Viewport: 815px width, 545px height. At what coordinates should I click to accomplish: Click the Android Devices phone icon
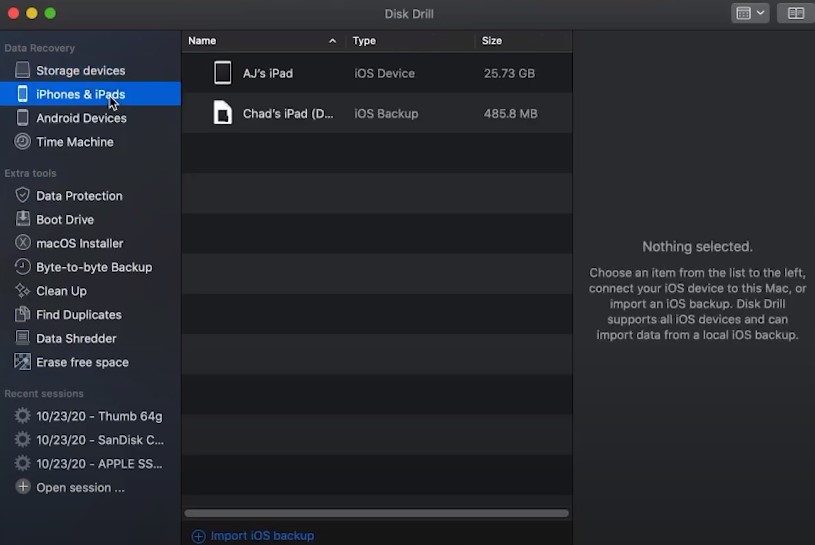coord(22,117)
